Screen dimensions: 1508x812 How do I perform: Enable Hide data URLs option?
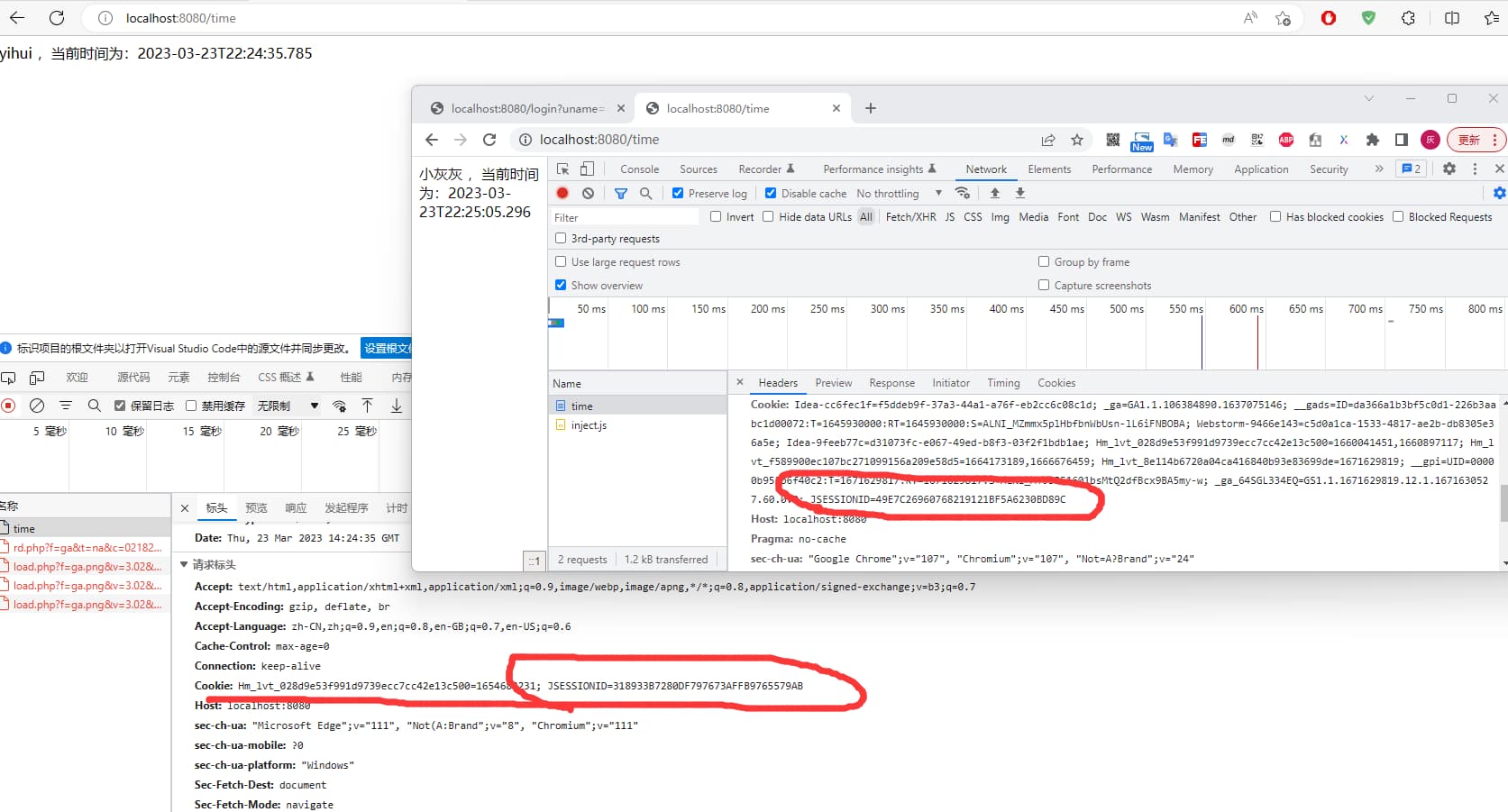pyautogui.click(x=768, y=216)
